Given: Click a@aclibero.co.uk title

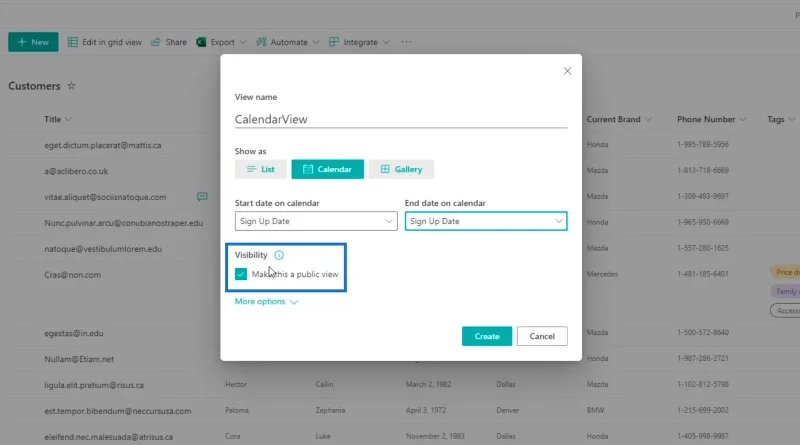Looking at the screenshot, I should coord(76,171).
